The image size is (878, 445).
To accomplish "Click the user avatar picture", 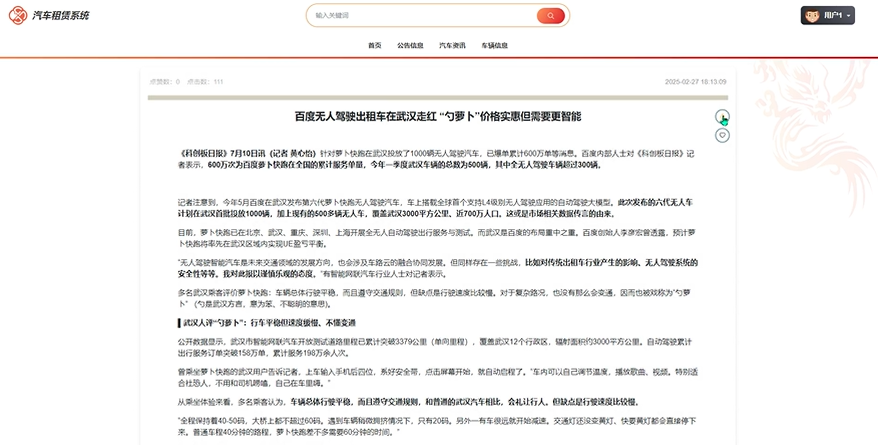I will click(x=811, y=16).
